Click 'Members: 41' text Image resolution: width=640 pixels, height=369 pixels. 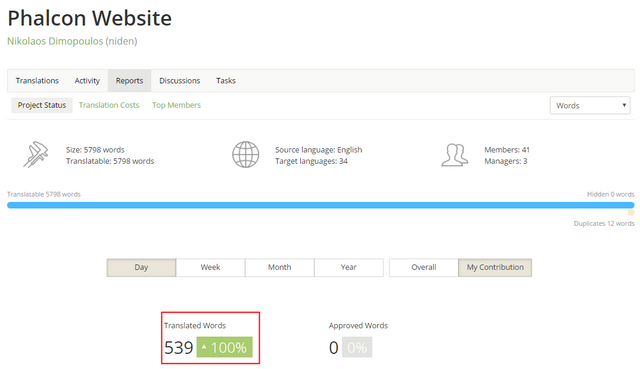[x=507, y=150]
